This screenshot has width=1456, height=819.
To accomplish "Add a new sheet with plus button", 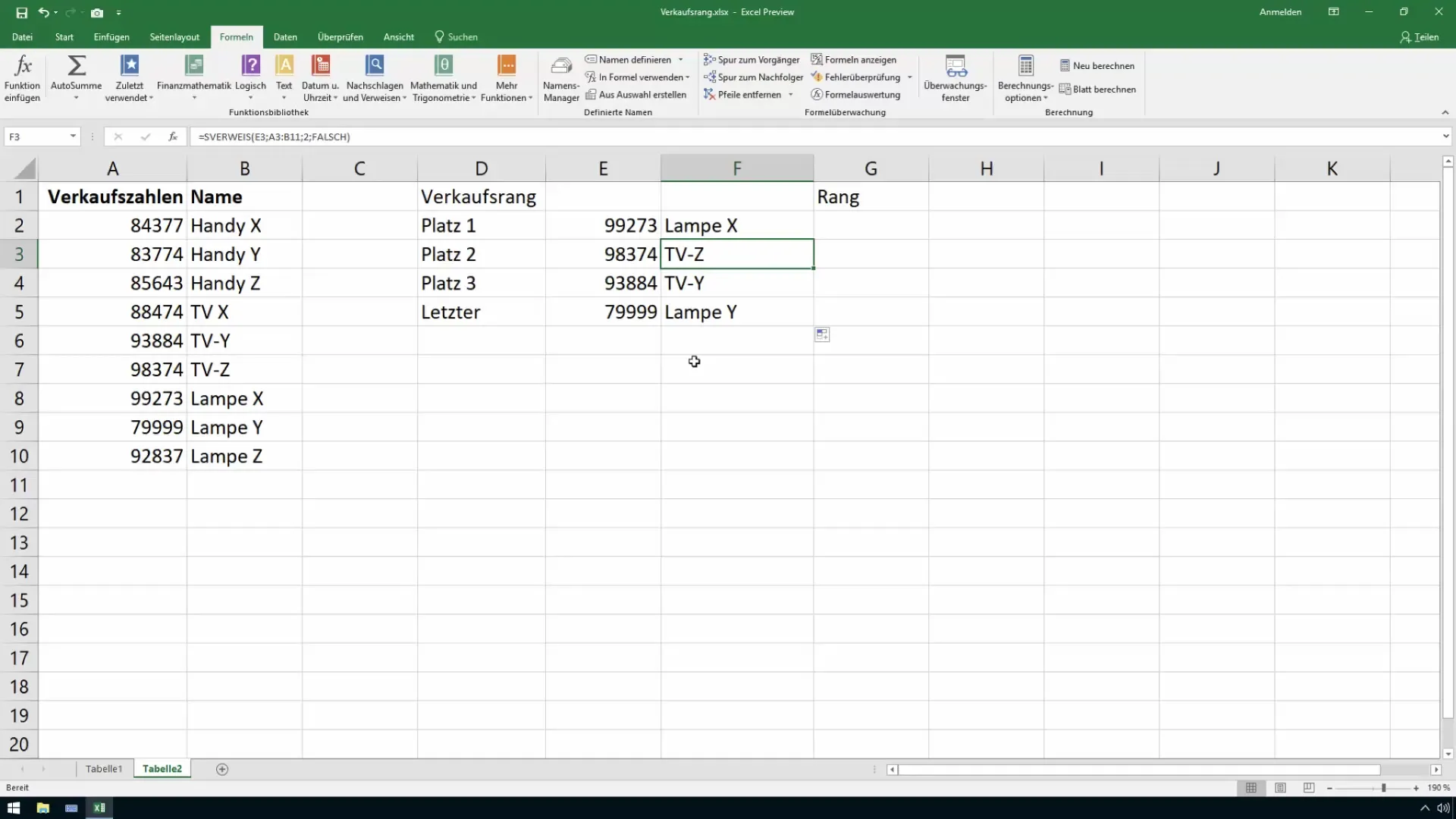I will pyautogui.click(x=222, y=769).
